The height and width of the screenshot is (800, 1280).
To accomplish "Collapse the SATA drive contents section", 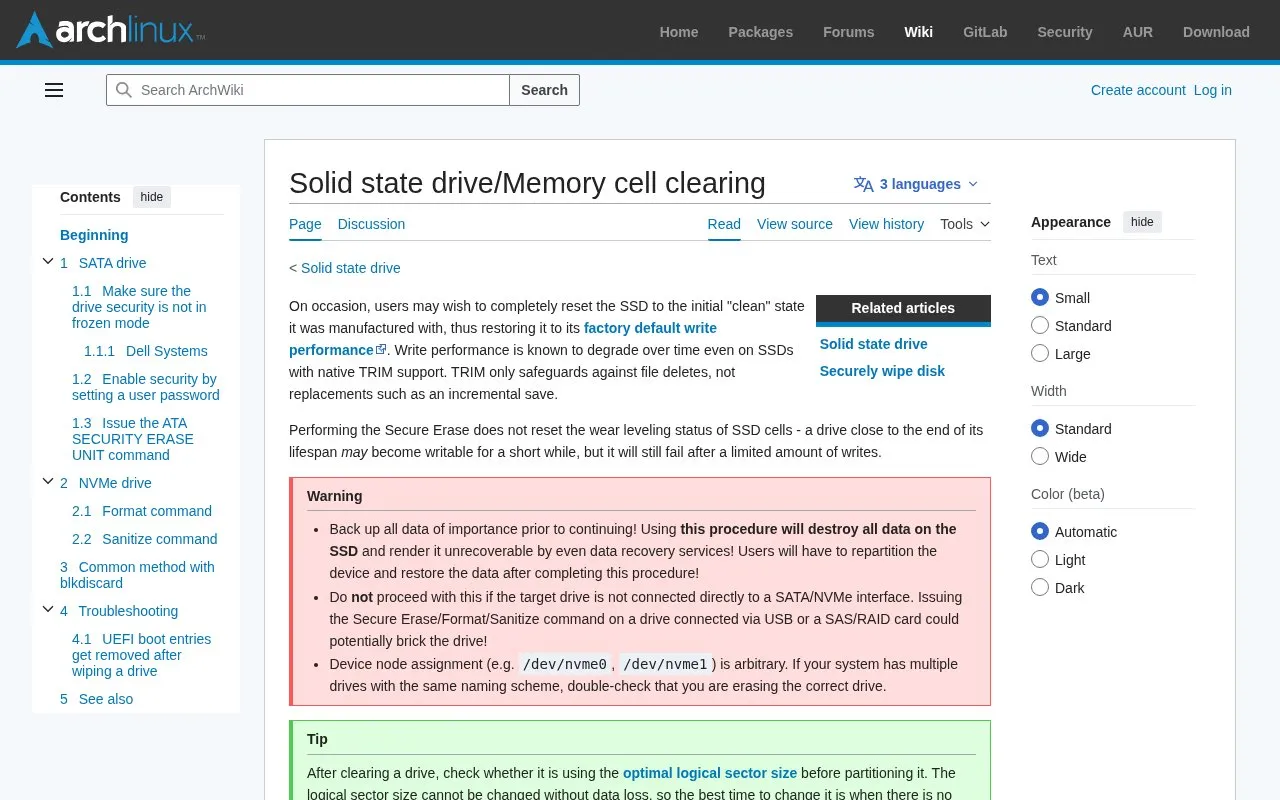I will click(47, 262).
